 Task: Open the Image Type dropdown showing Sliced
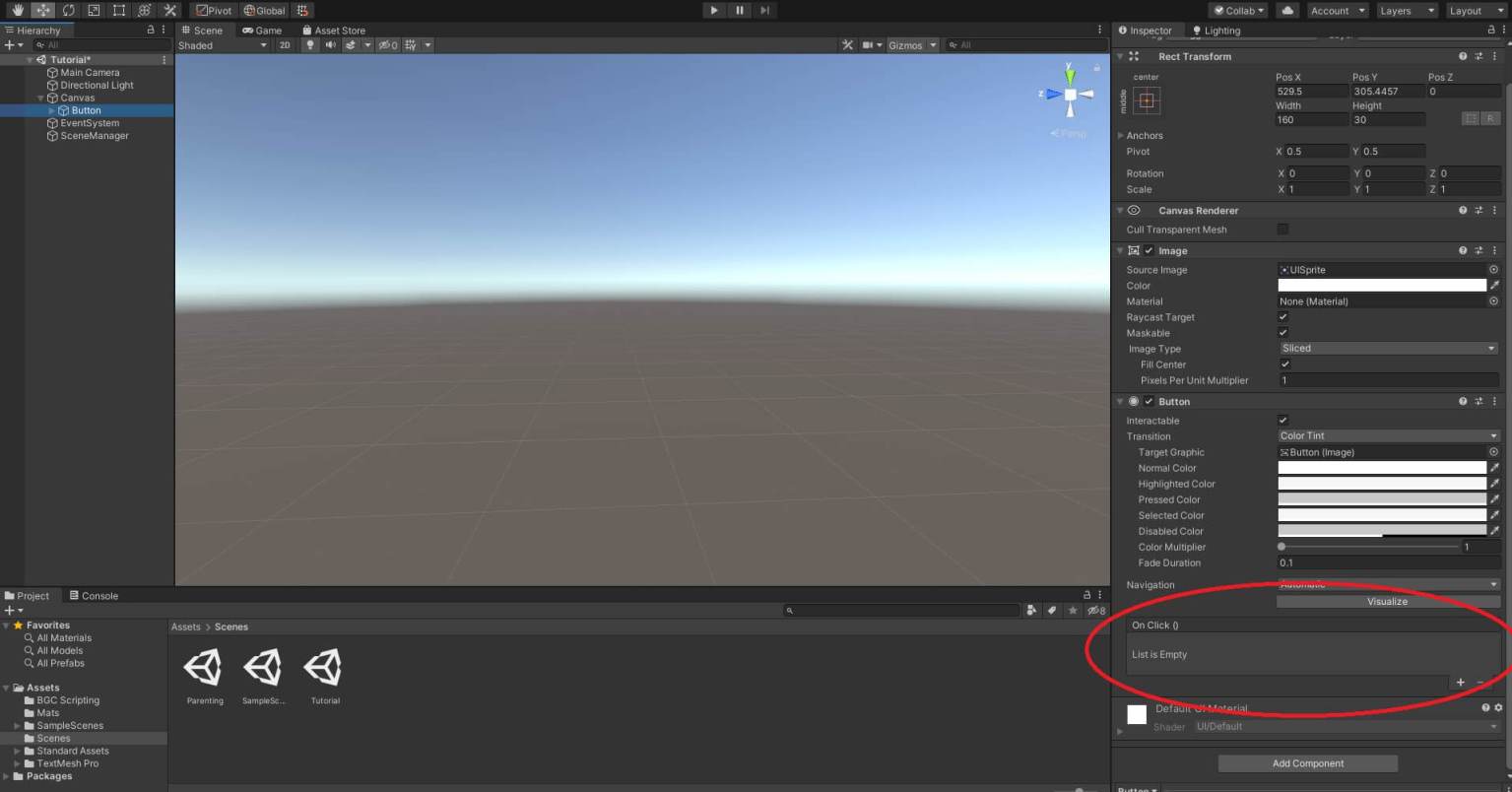click(1387, 348)
